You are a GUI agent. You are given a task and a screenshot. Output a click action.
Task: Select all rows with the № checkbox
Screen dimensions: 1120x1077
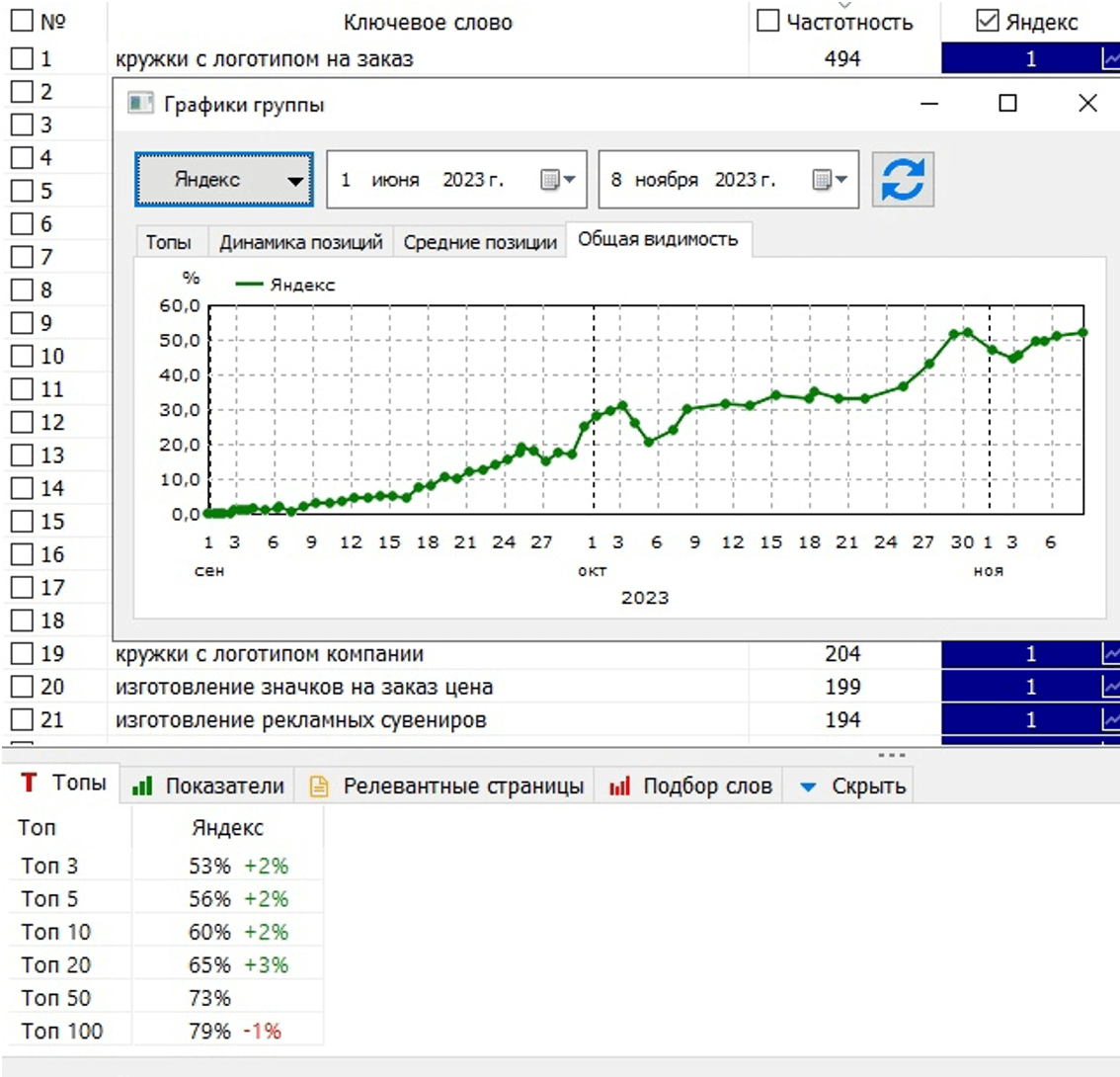click(22, 21)
